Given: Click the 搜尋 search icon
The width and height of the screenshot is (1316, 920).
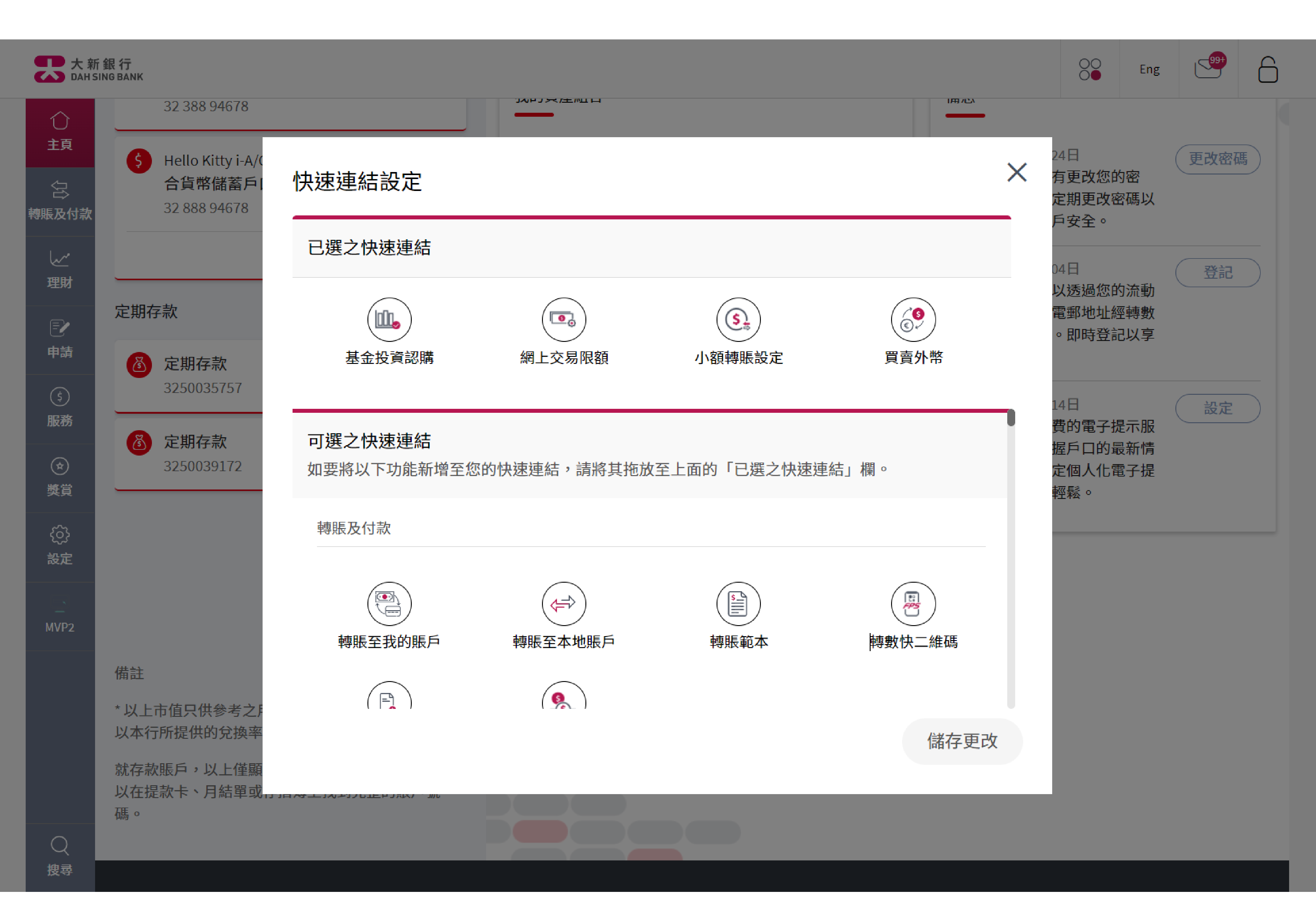Looking at the screenshot, I should click(x=60, y=845).
